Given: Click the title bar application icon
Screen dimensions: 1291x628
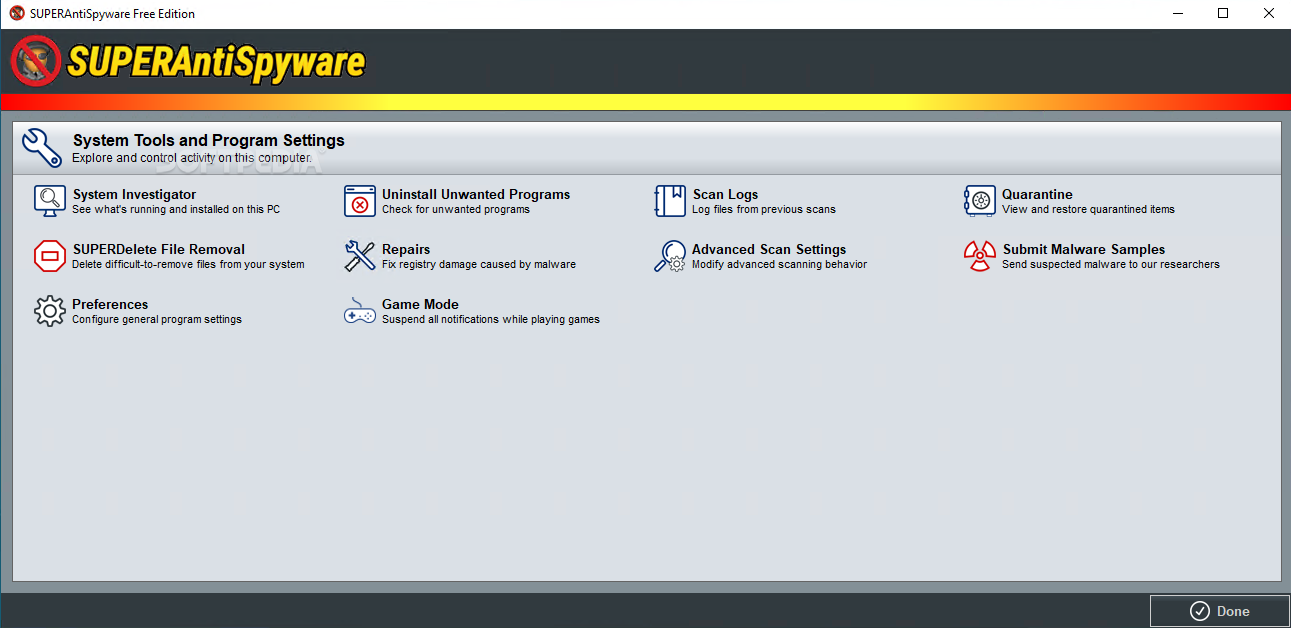Looking at the screenshot, I should (x=17, y=14).
